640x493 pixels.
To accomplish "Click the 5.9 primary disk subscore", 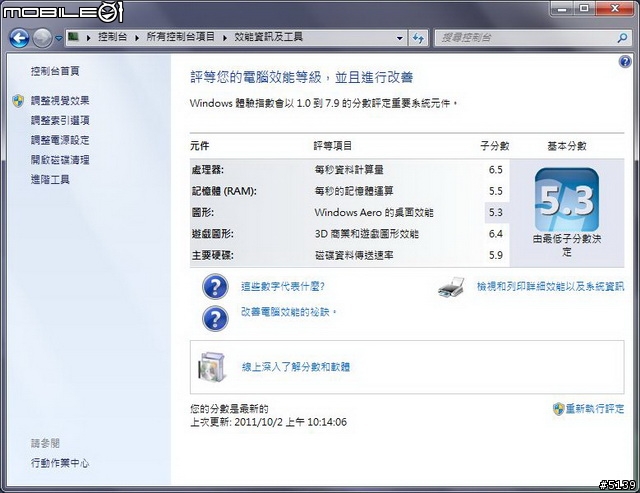I will 496,255.
